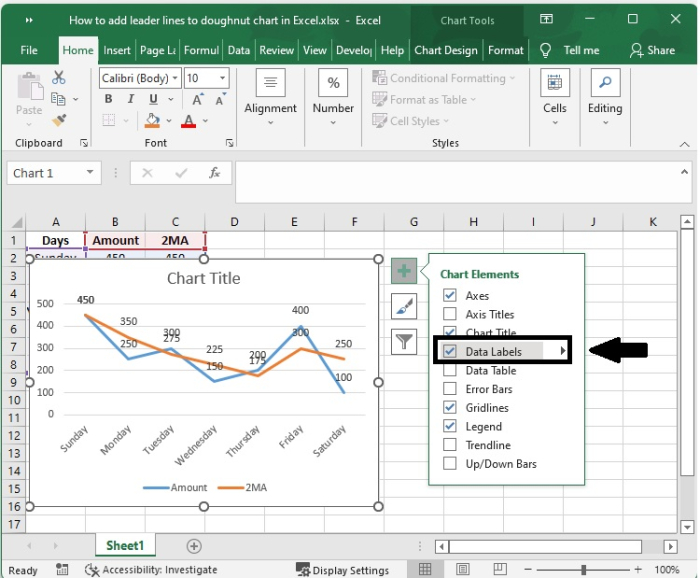The width and height of the screenshot is (700, 578).
Task: Click the Format Painter brush icon
Action: [x=59, y=120]
